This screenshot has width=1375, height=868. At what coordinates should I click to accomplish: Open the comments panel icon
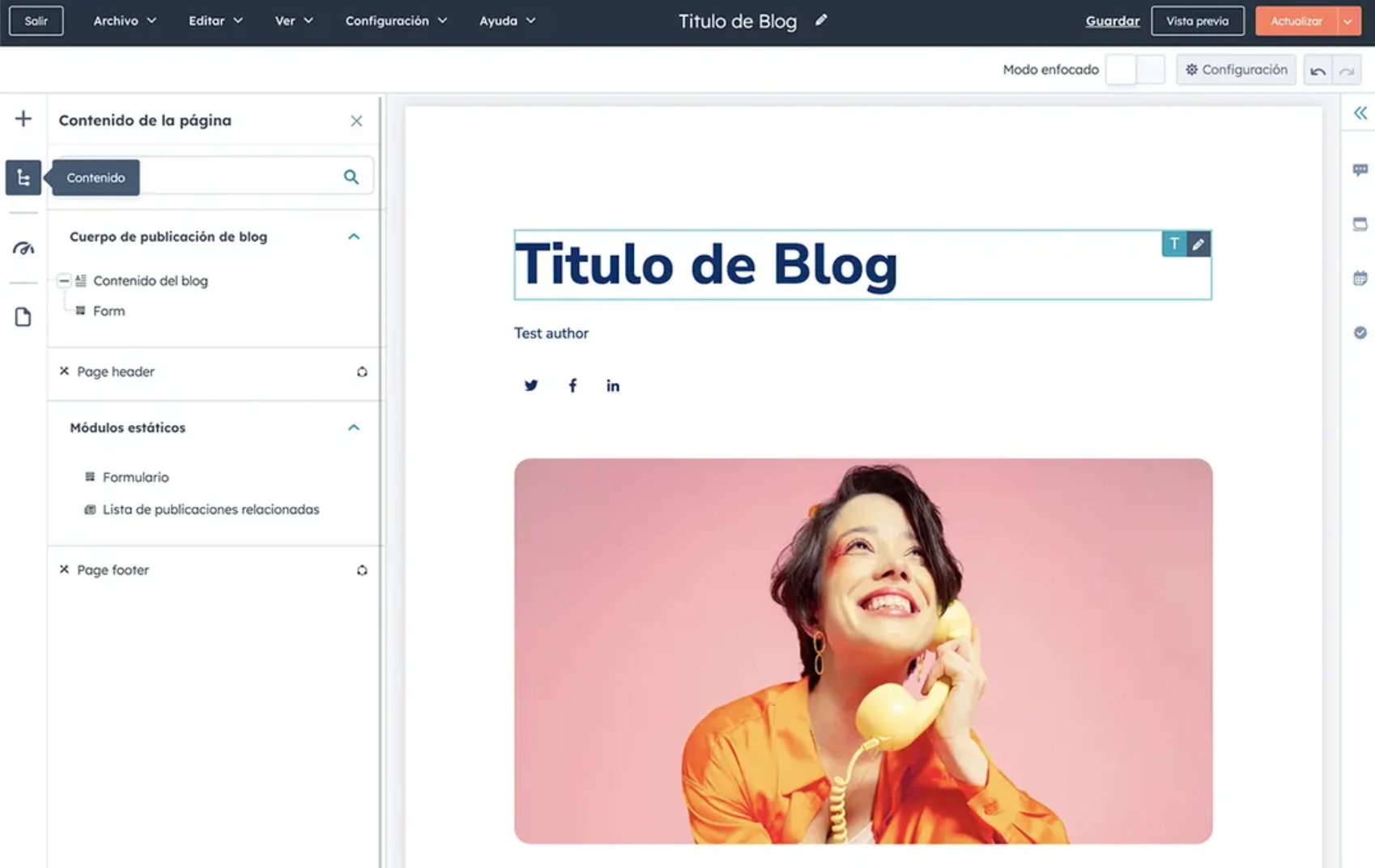click(x=1360, y=170)
